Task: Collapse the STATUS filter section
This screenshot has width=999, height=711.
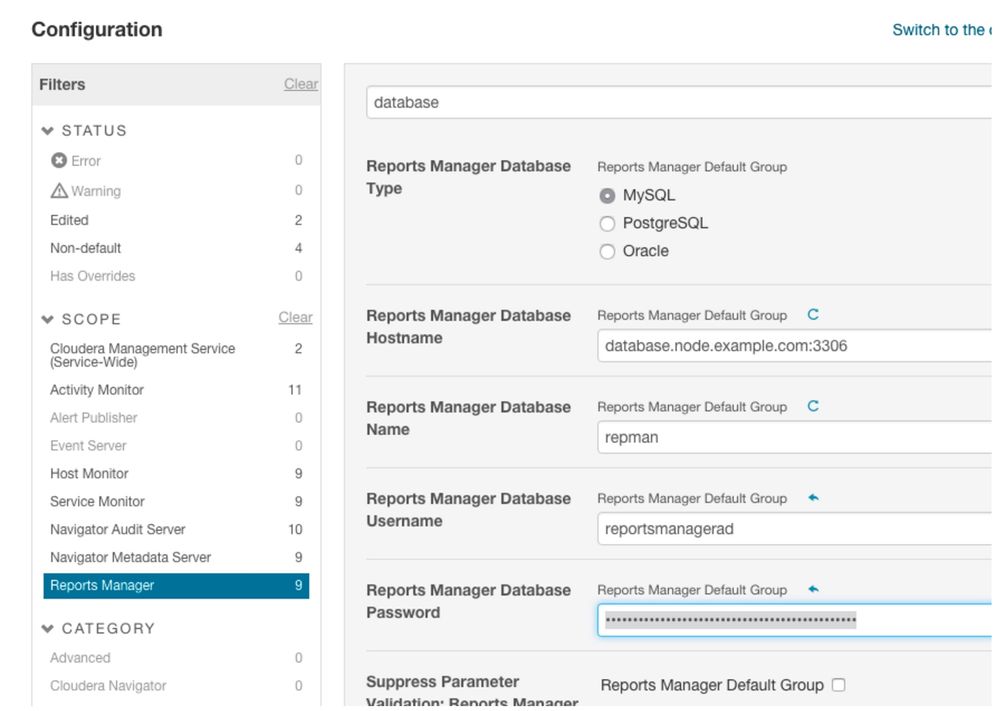Action: point(48,131)
